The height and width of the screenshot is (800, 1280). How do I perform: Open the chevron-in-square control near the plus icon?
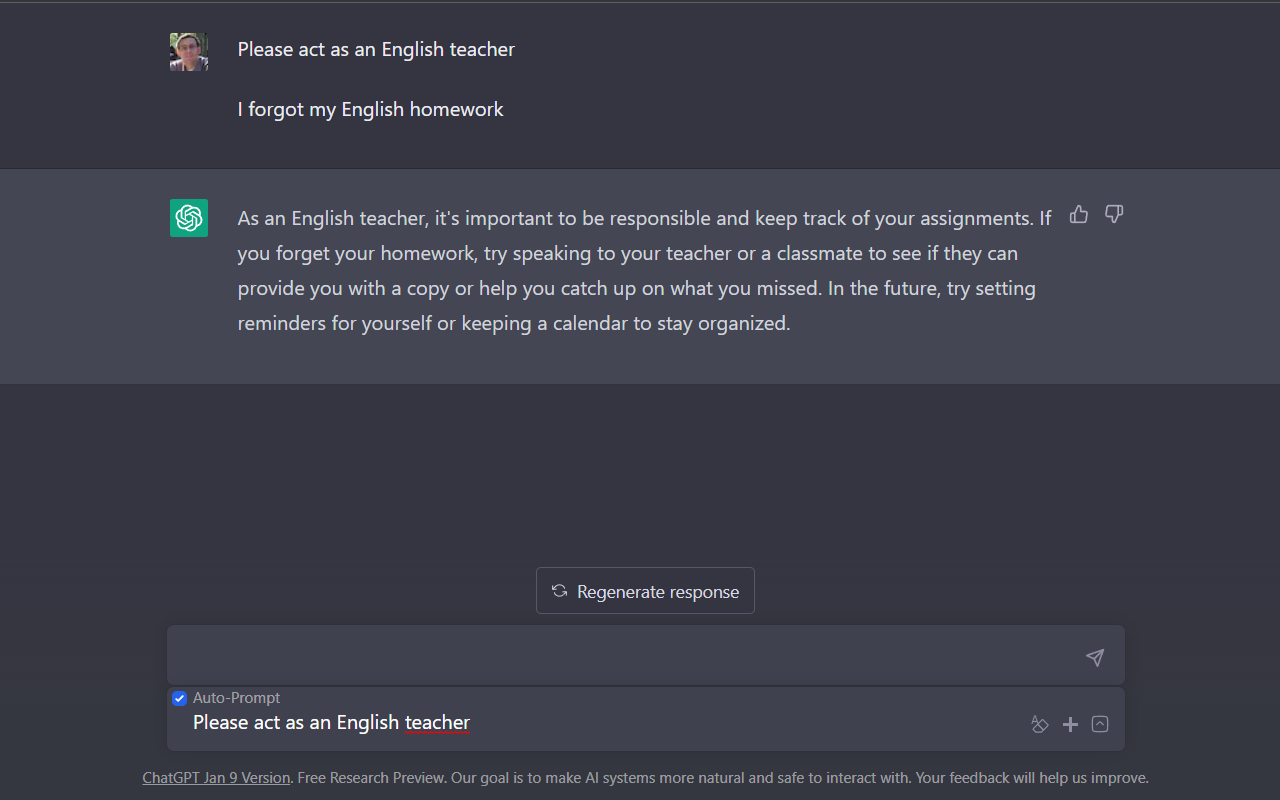click(x=1100, y=724)
